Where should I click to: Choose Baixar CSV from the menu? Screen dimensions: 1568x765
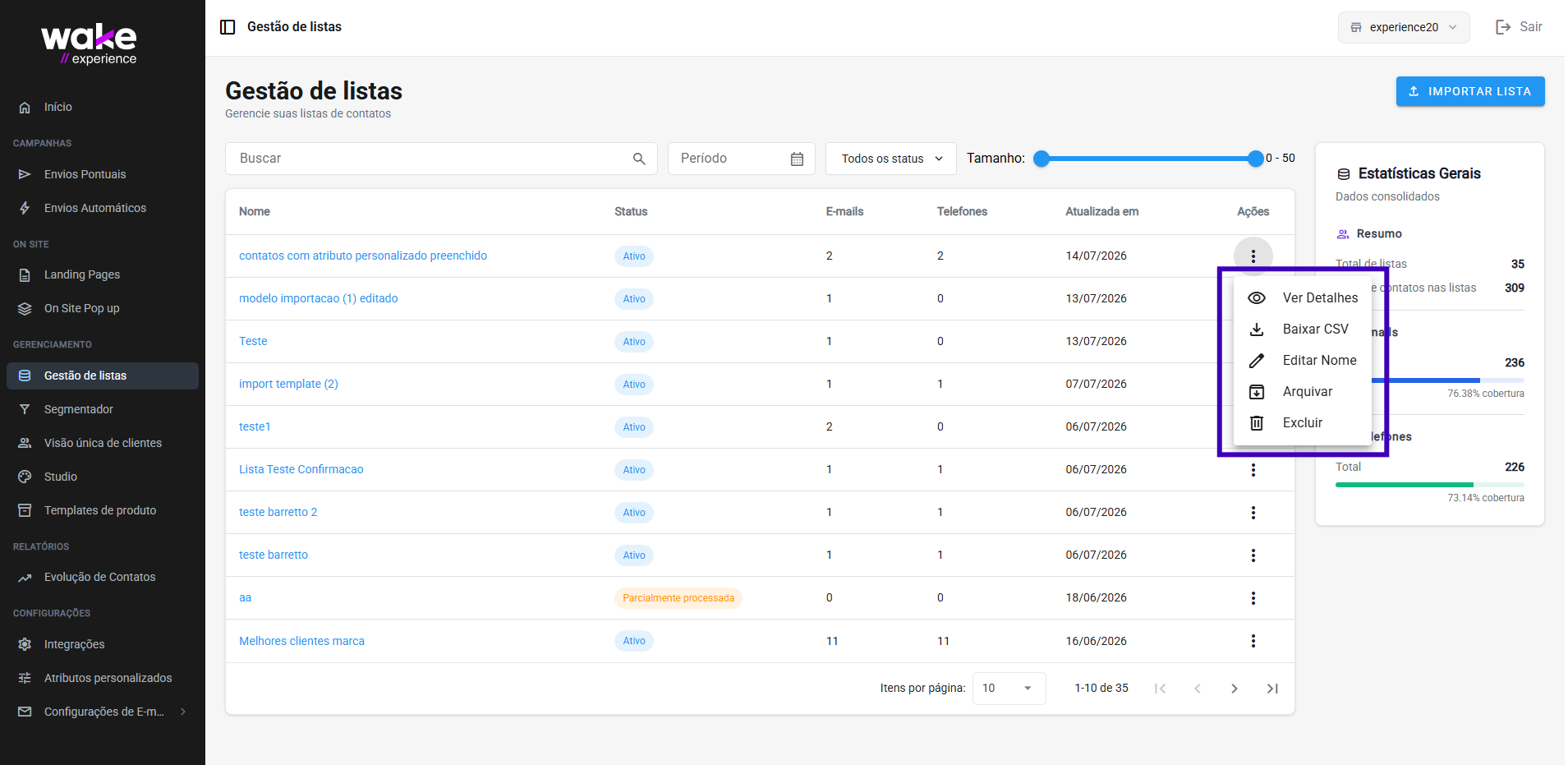click(1303, 329)
